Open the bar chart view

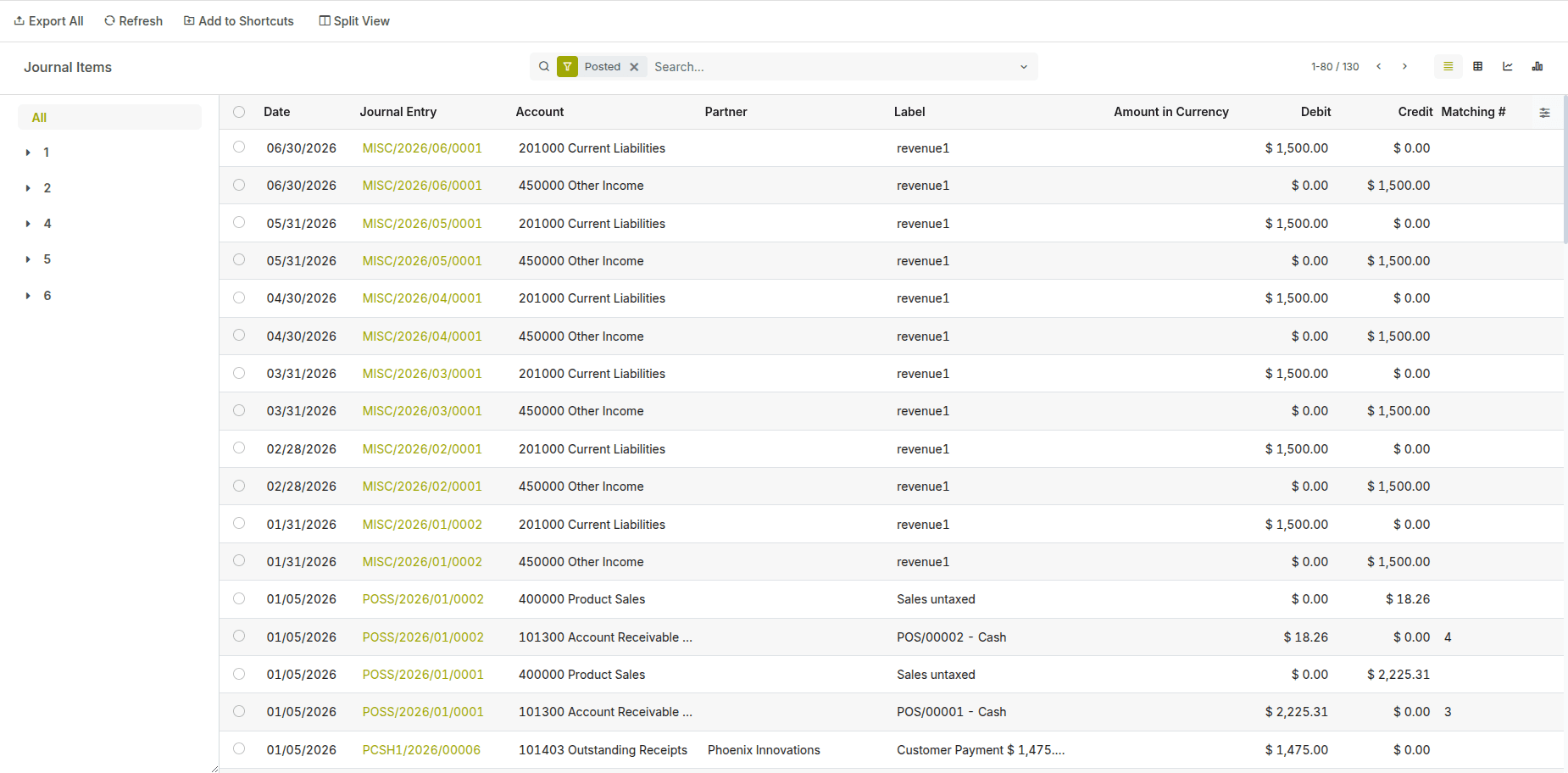[x=1537, y=66]
